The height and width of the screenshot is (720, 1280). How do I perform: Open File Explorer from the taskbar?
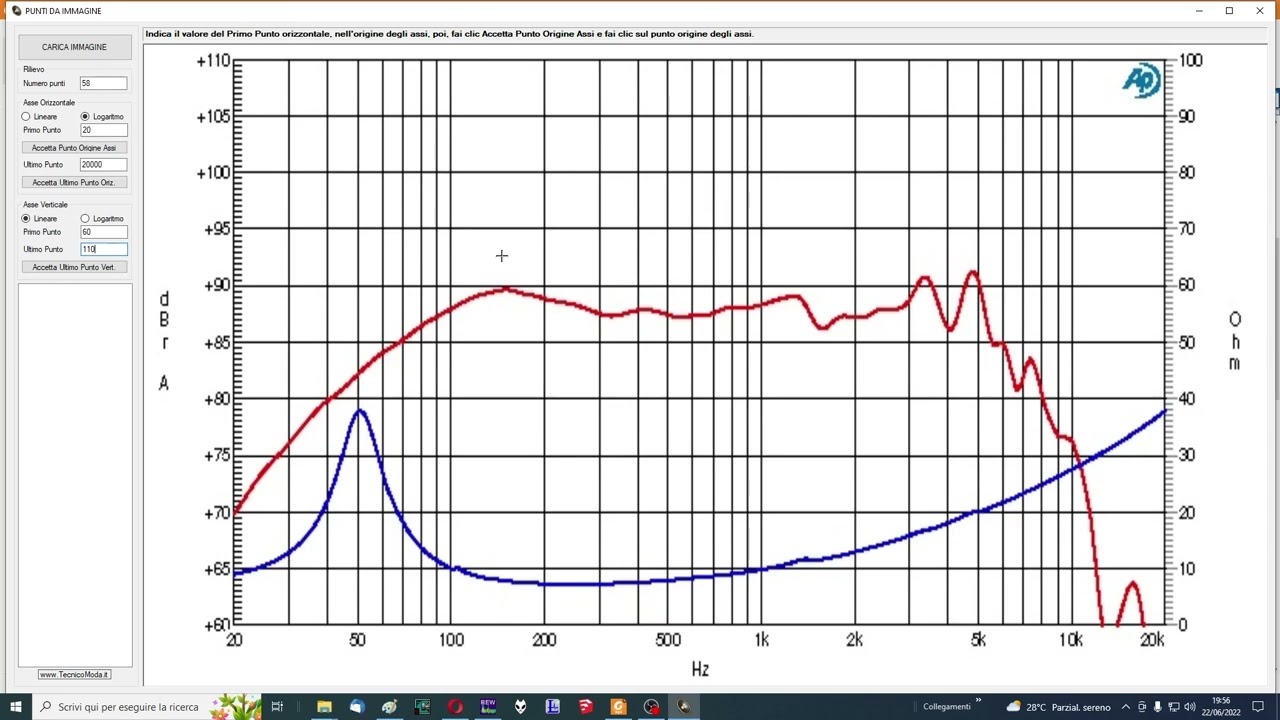point(324,707)
